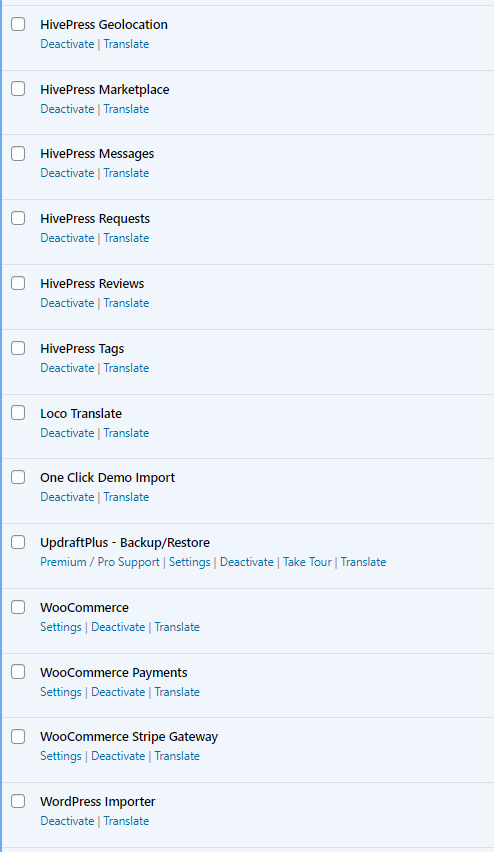Select the UpdraftPlus Backup/Restore checkbox
494x852 pixels.
[x=18, y=542]
